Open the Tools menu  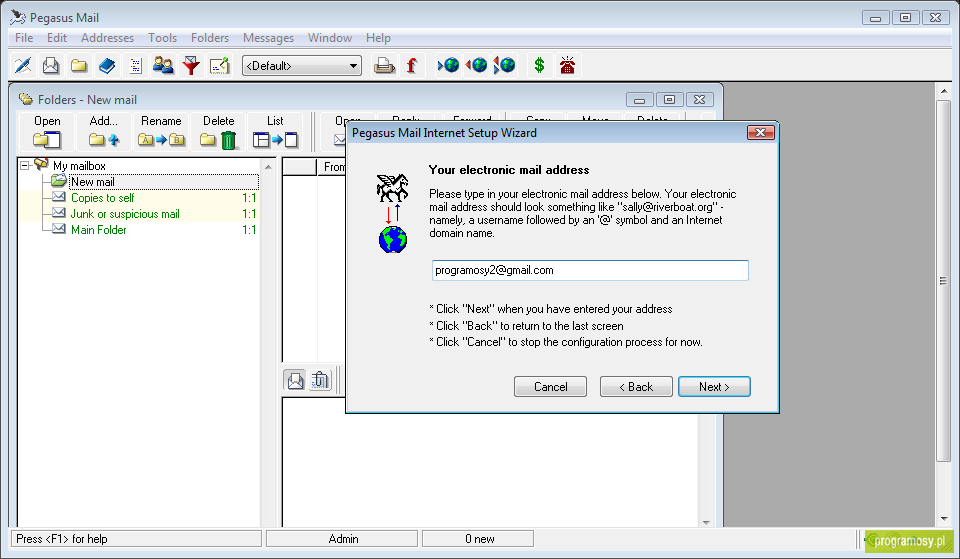tap(162, 38)
